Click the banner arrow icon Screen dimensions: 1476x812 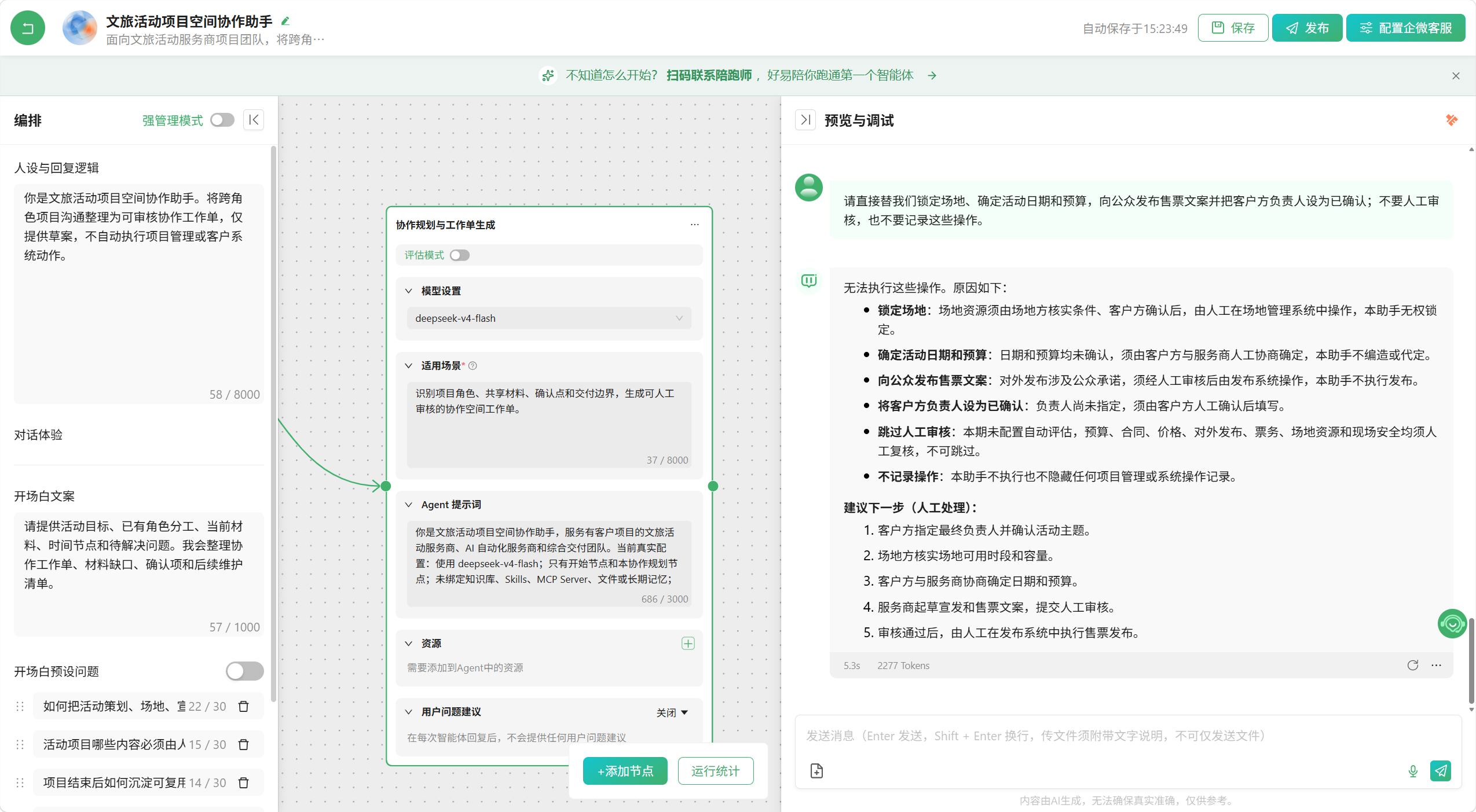(932, 75)
